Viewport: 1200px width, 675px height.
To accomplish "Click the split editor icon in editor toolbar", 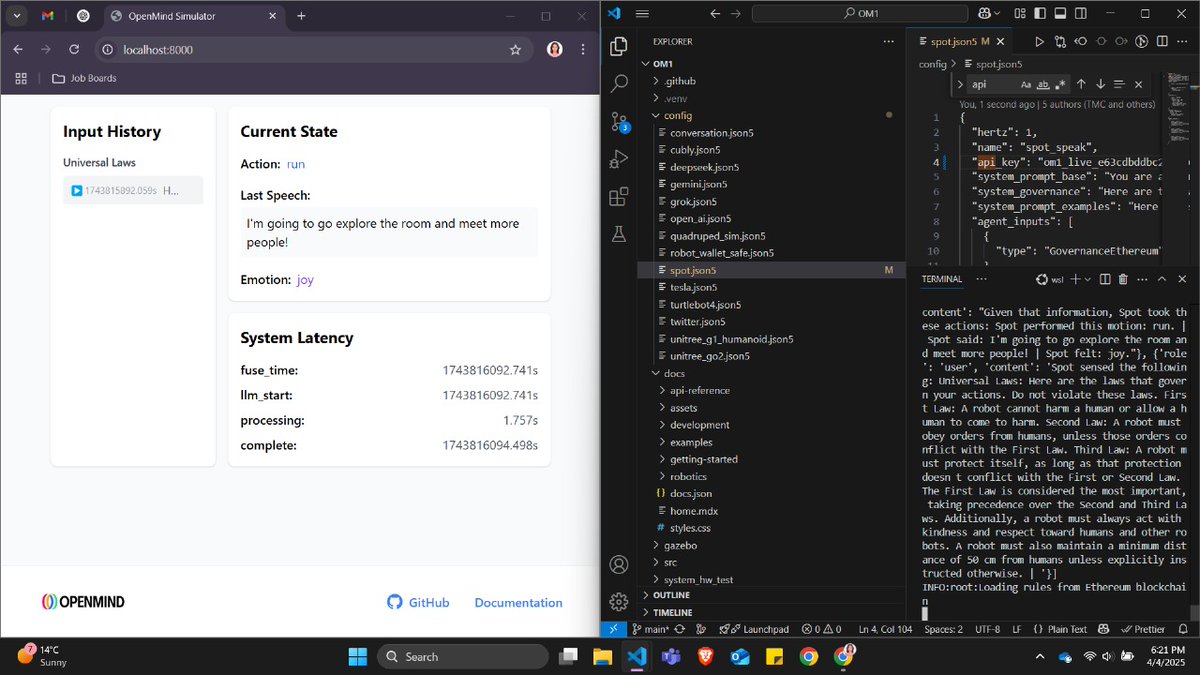I will click(x=1164, y=41).
